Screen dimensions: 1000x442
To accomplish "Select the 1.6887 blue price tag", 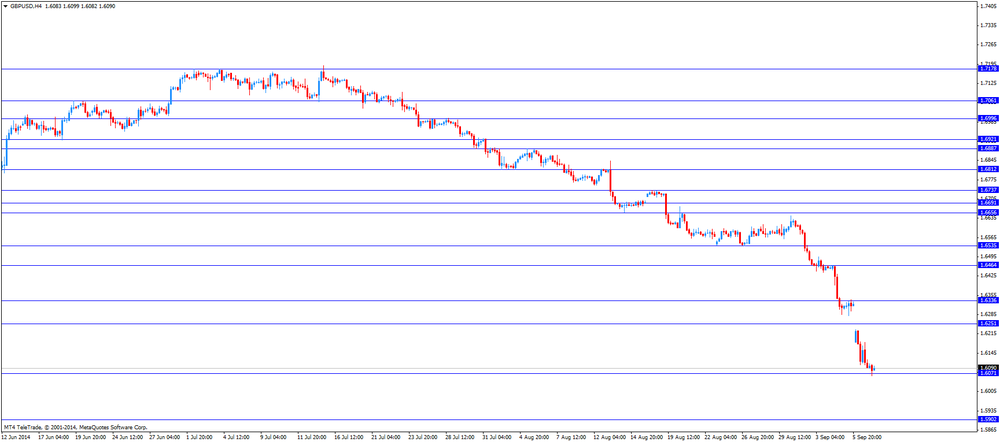I will [x=988, y=148].
